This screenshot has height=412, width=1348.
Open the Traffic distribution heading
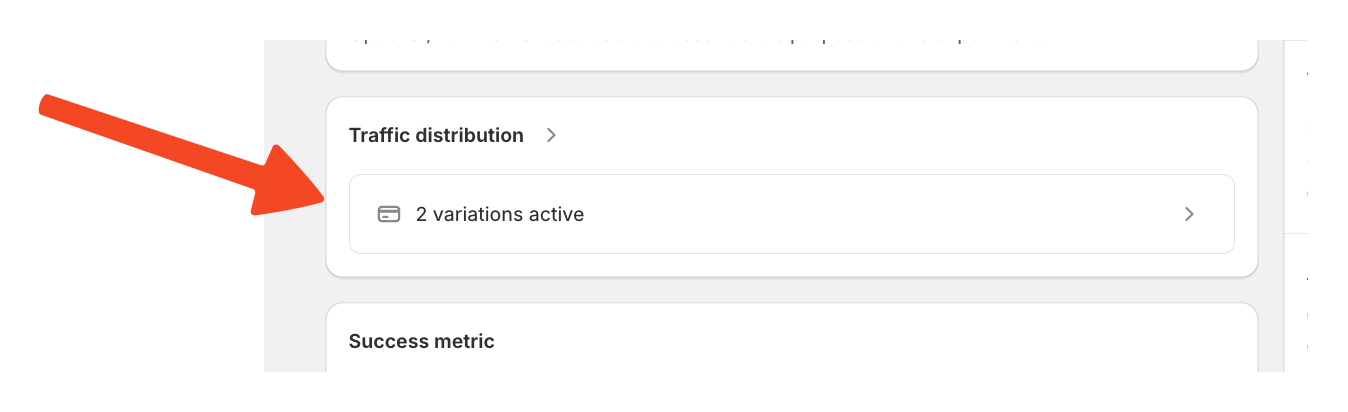click(x=436, y=135)
